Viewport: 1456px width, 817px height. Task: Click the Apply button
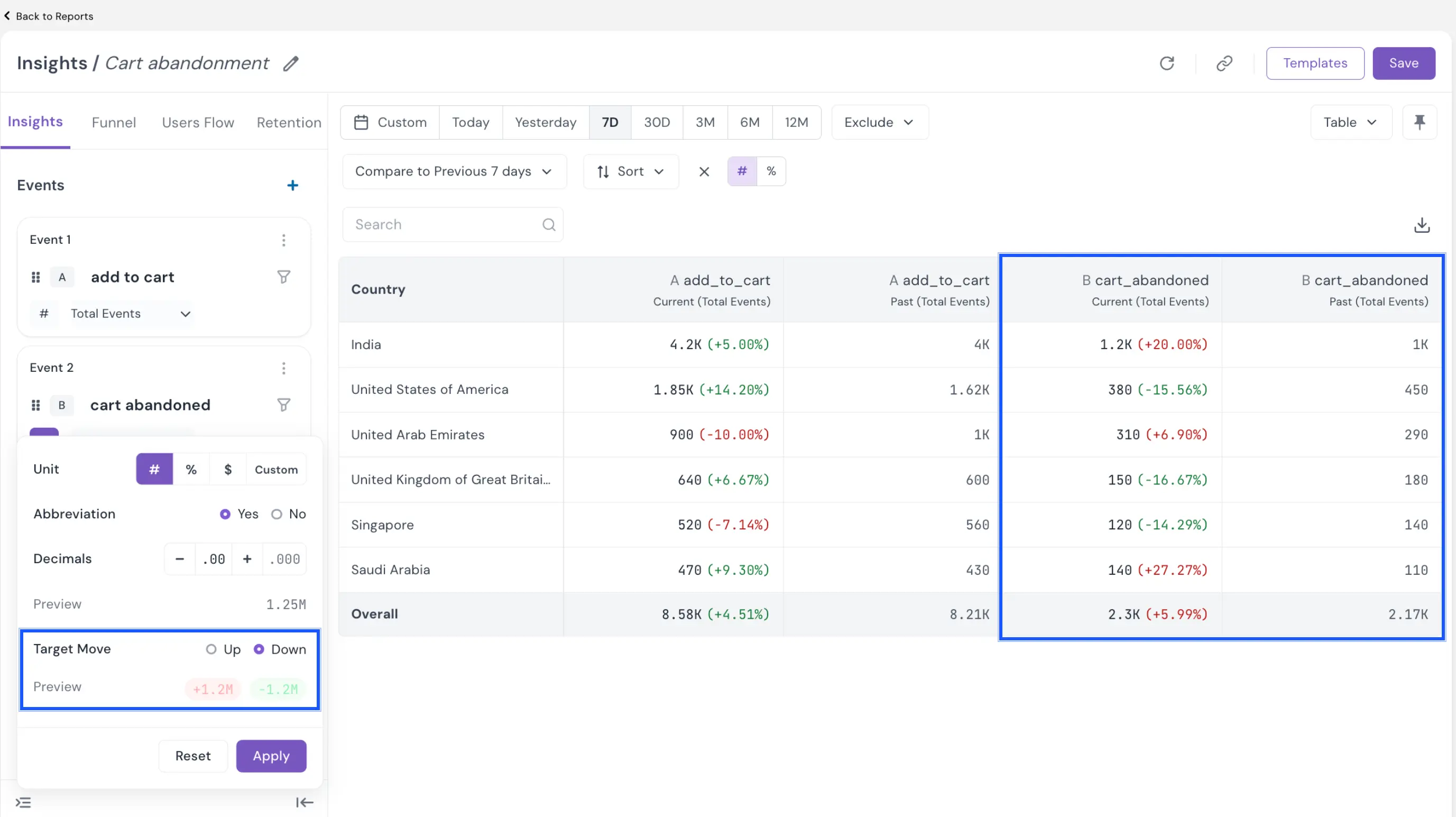click(271, 756)
